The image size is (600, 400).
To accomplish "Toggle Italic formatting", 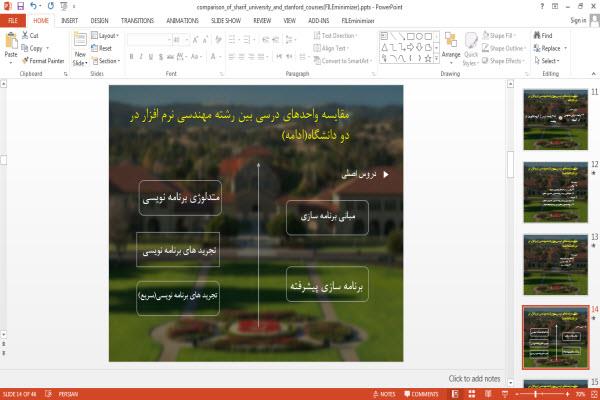I will point(141,57).
